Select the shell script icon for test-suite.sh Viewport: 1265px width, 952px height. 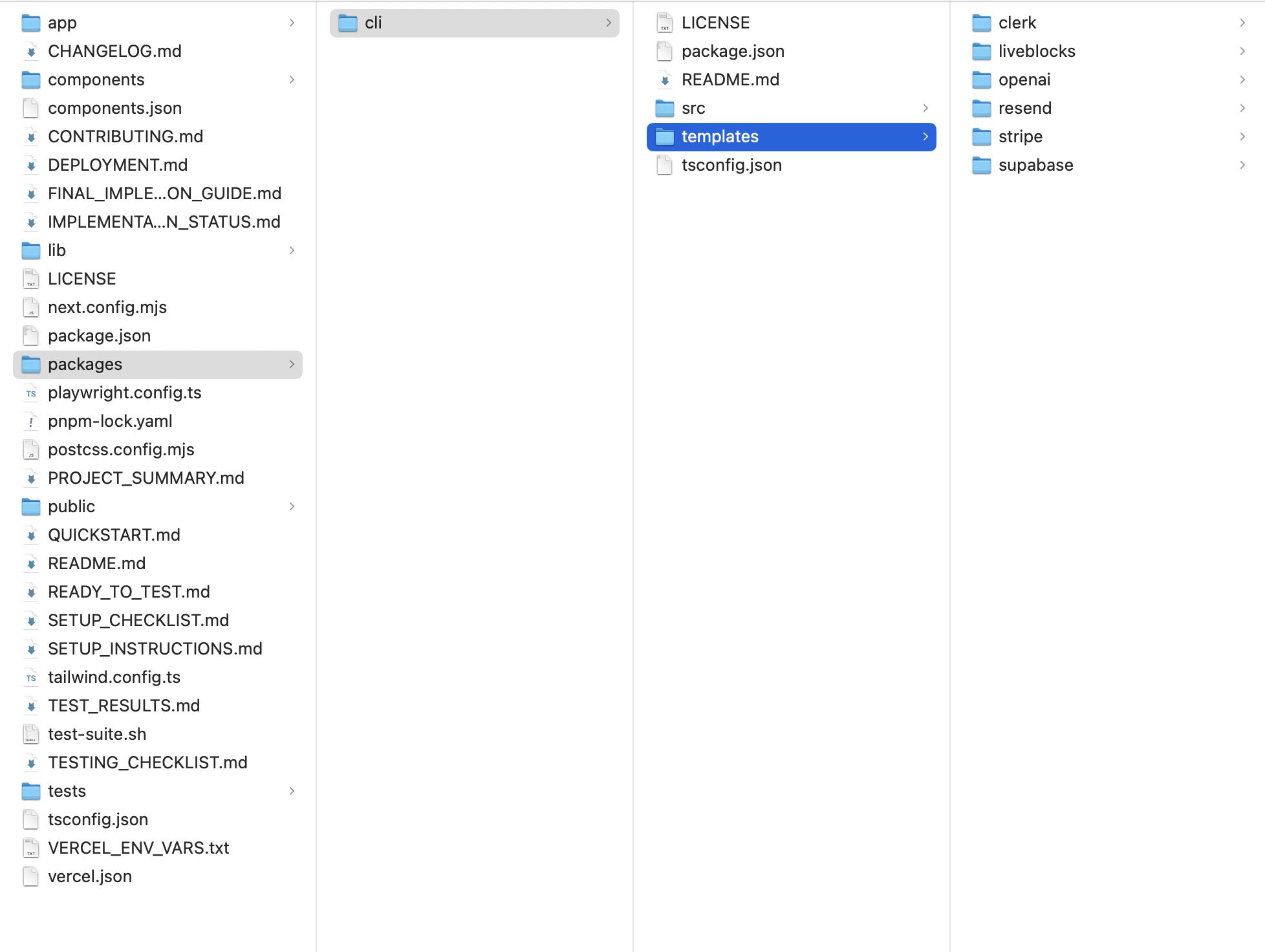point(30,734)
